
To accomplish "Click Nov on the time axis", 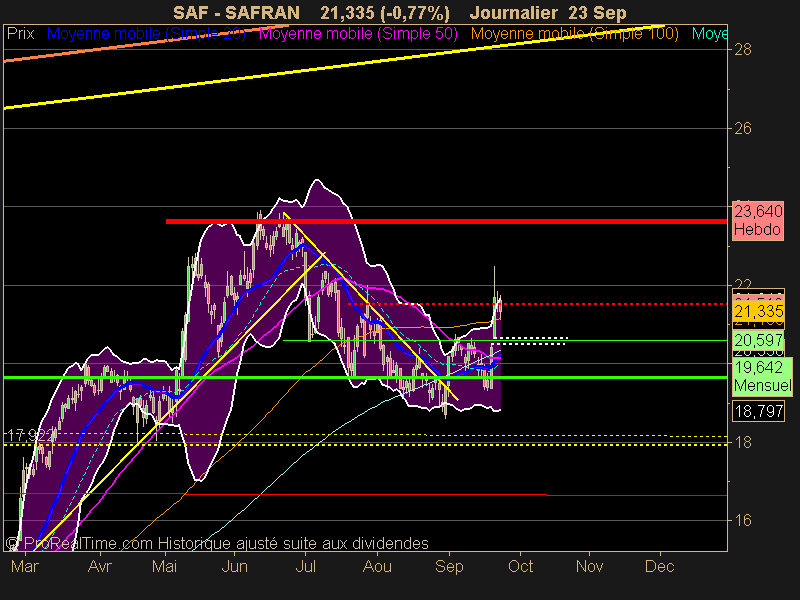I will pos(589,566).
